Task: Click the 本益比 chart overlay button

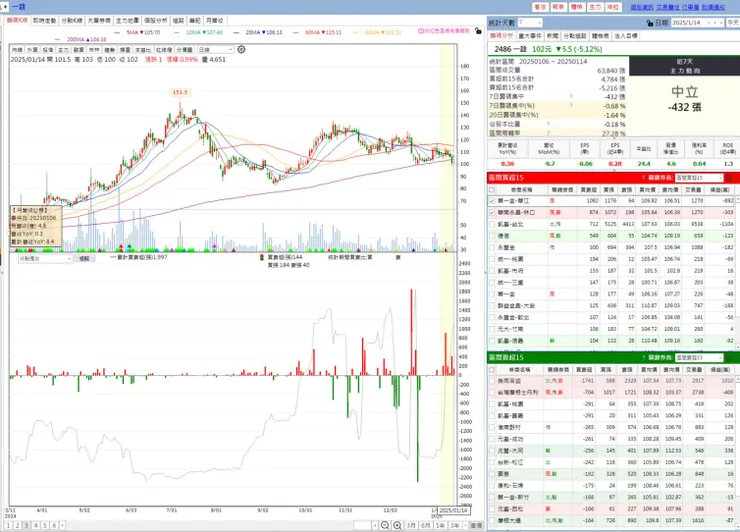Action: [143, 50]
